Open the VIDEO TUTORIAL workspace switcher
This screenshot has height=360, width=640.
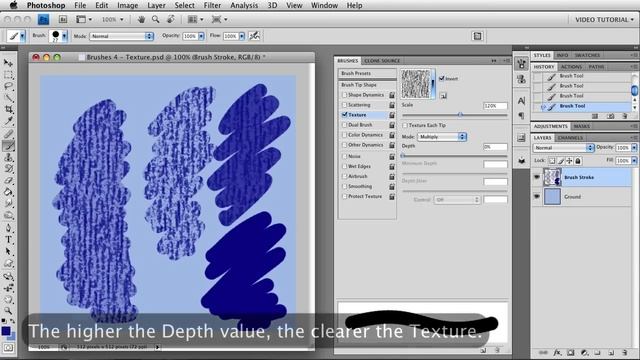coord(604,20)
